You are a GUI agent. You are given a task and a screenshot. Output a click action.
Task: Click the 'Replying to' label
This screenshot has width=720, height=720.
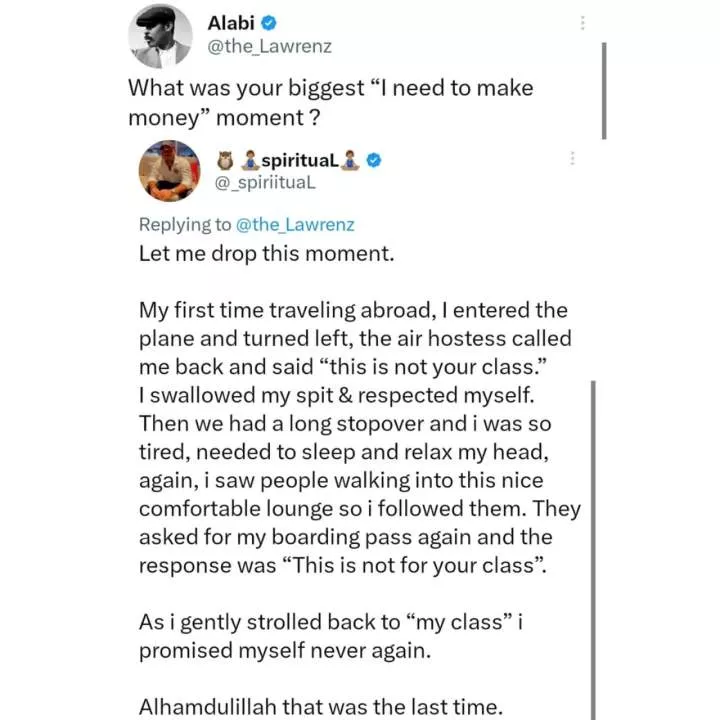(x=185, y=225)
